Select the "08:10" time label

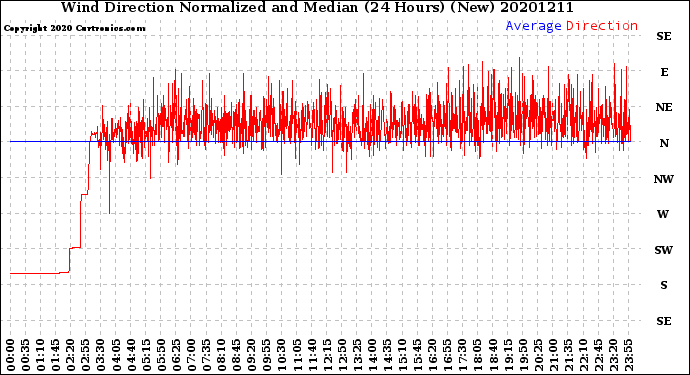pyautogui.click(x=221, y=355)
